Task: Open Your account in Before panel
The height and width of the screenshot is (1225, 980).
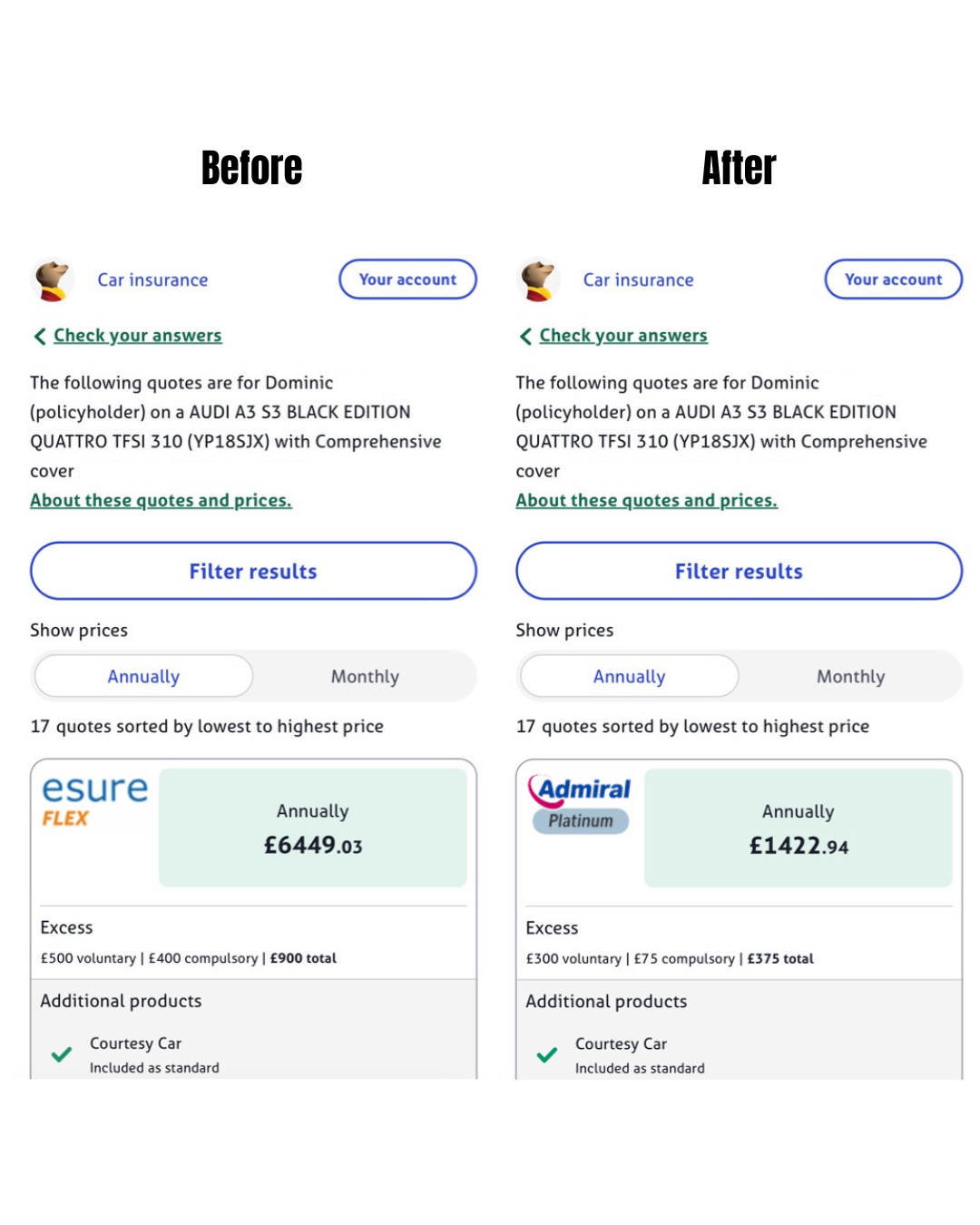Action: pyautogui.click(x=407, y=279)
